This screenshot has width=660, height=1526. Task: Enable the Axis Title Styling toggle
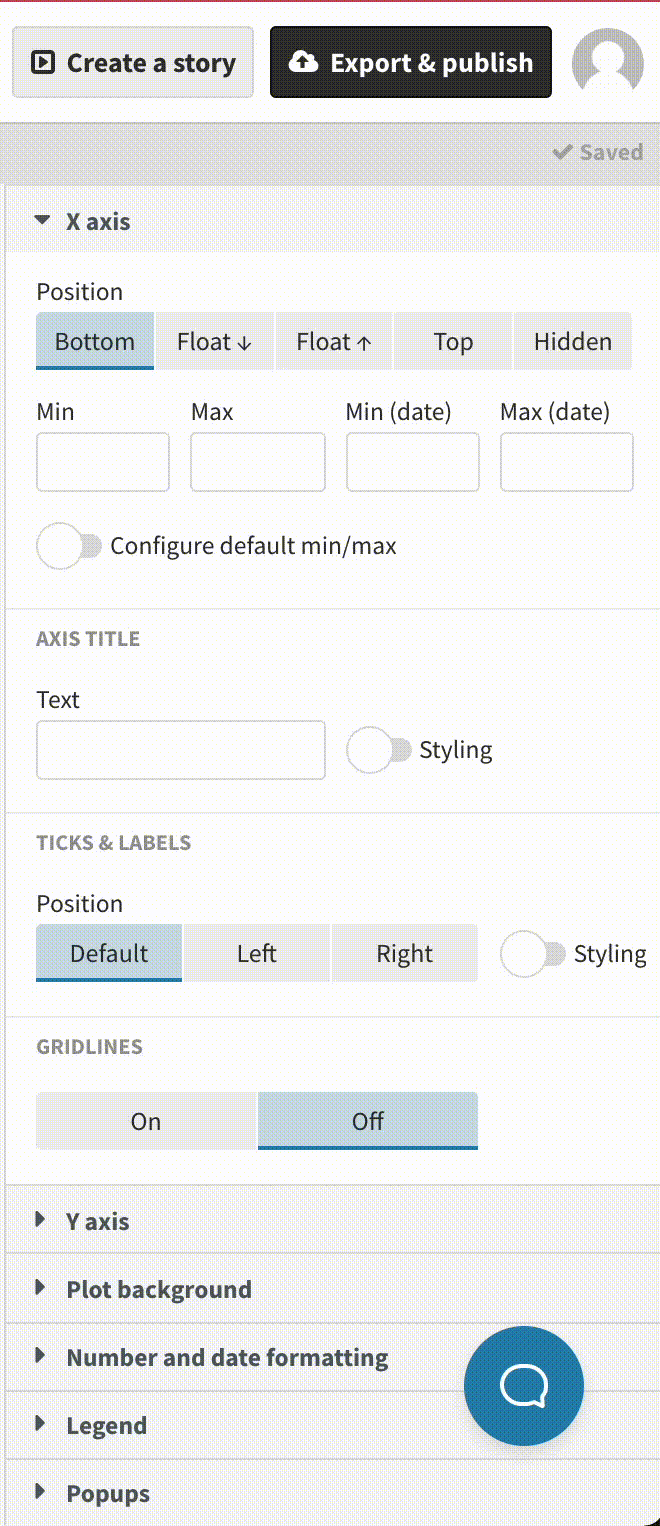point(379,750)
